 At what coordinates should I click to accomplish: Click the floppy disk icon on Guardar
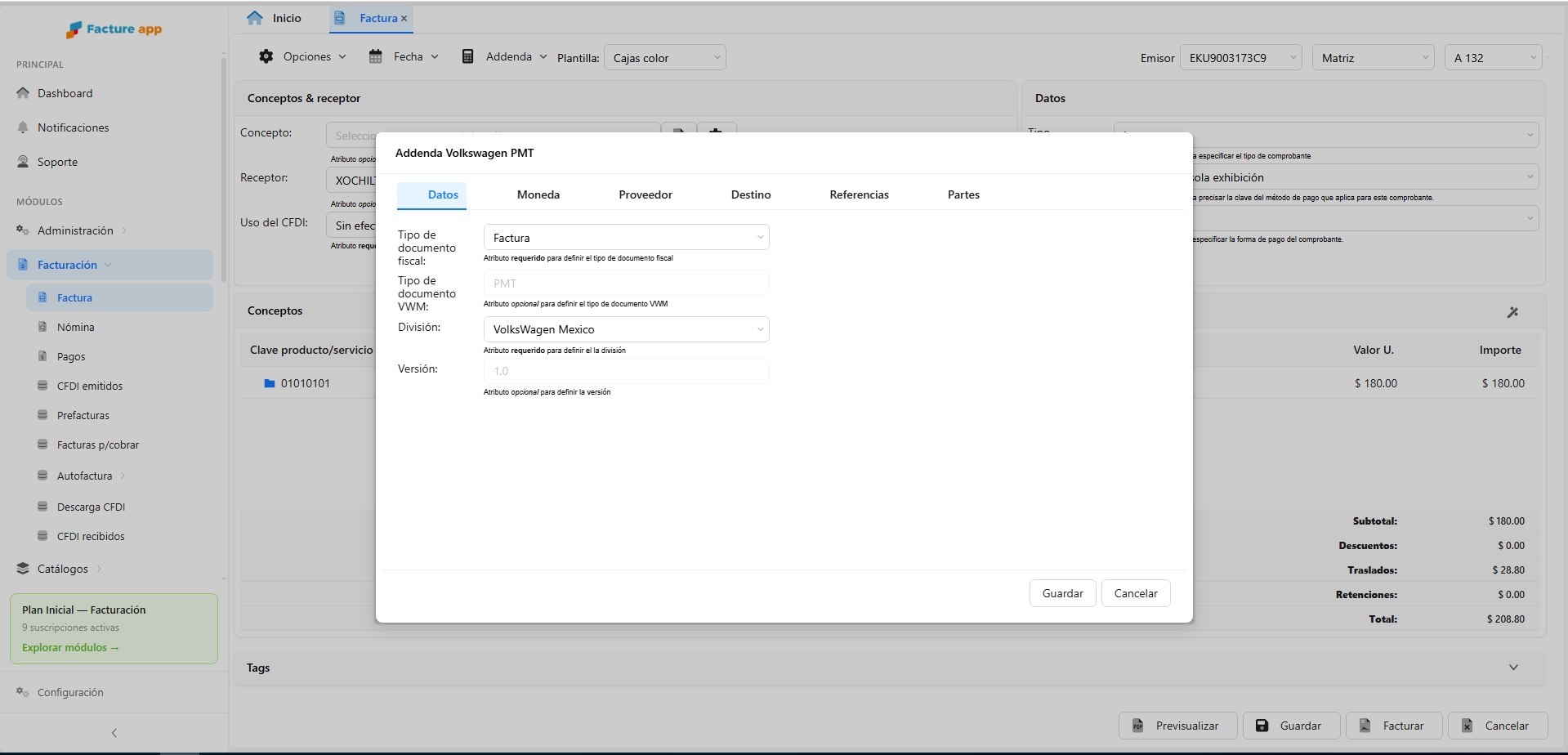(x=1262, y=726)
